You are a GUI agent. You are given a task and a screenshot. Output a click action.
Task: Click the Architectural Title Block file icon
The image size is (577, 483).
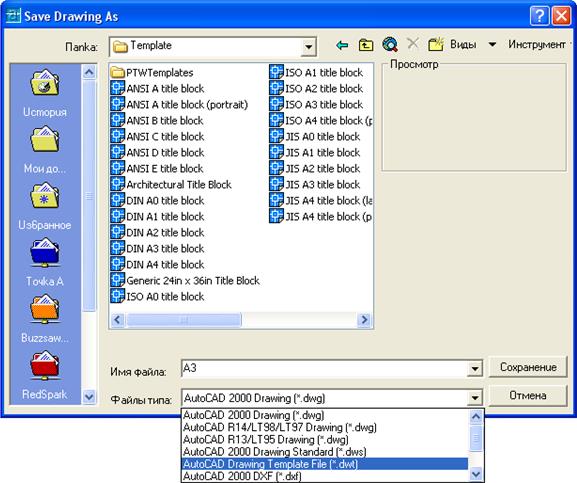coord(117,184)
